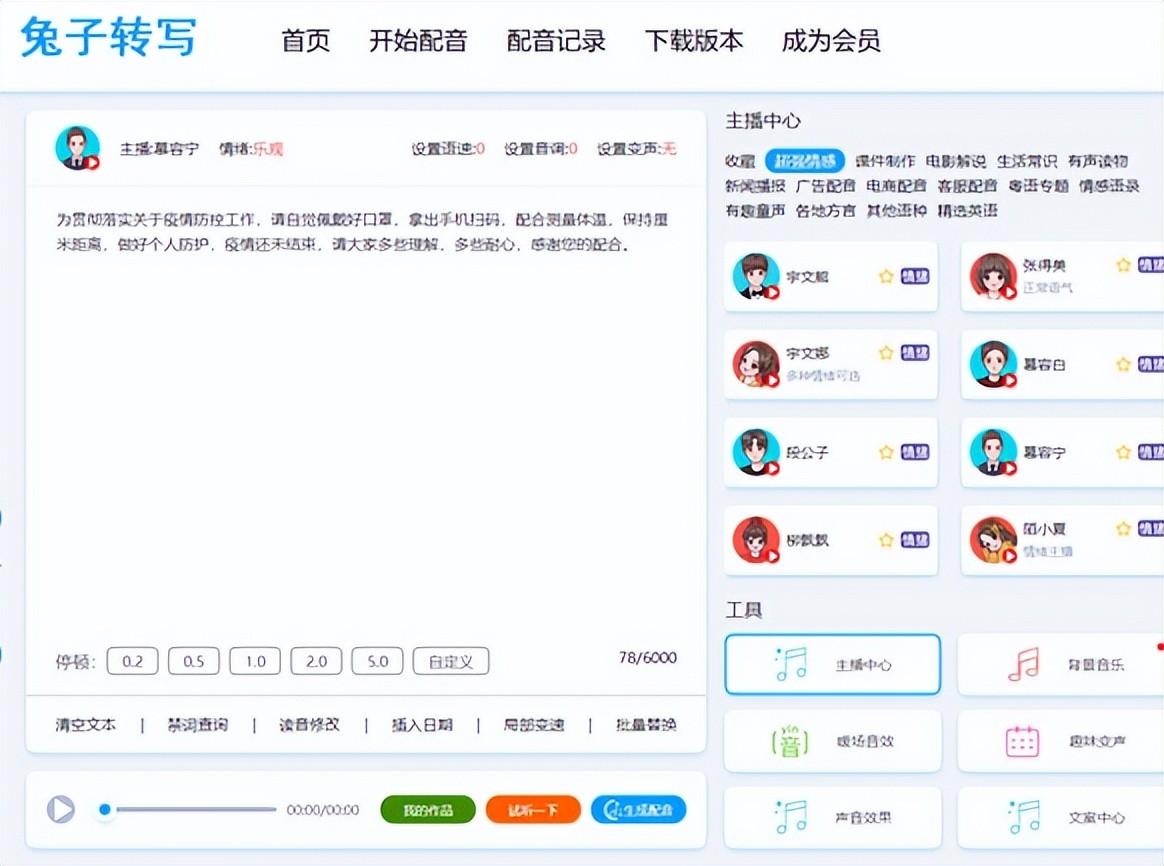Preview the voice of anchor 张得美 via avatar
Viewport: 1164px width, 866px height.
[993, 276]
